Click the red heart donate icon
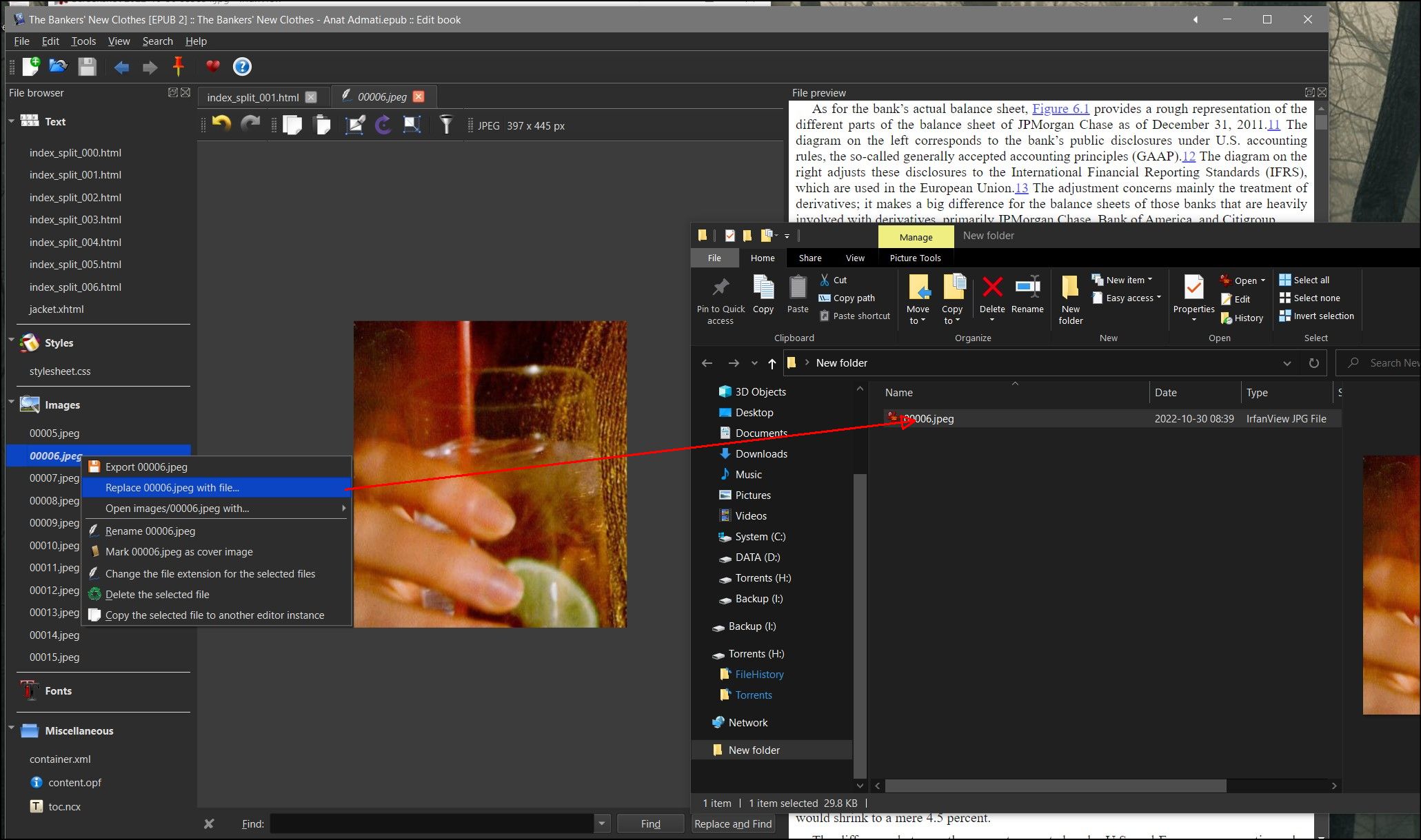 pos(212,67)
